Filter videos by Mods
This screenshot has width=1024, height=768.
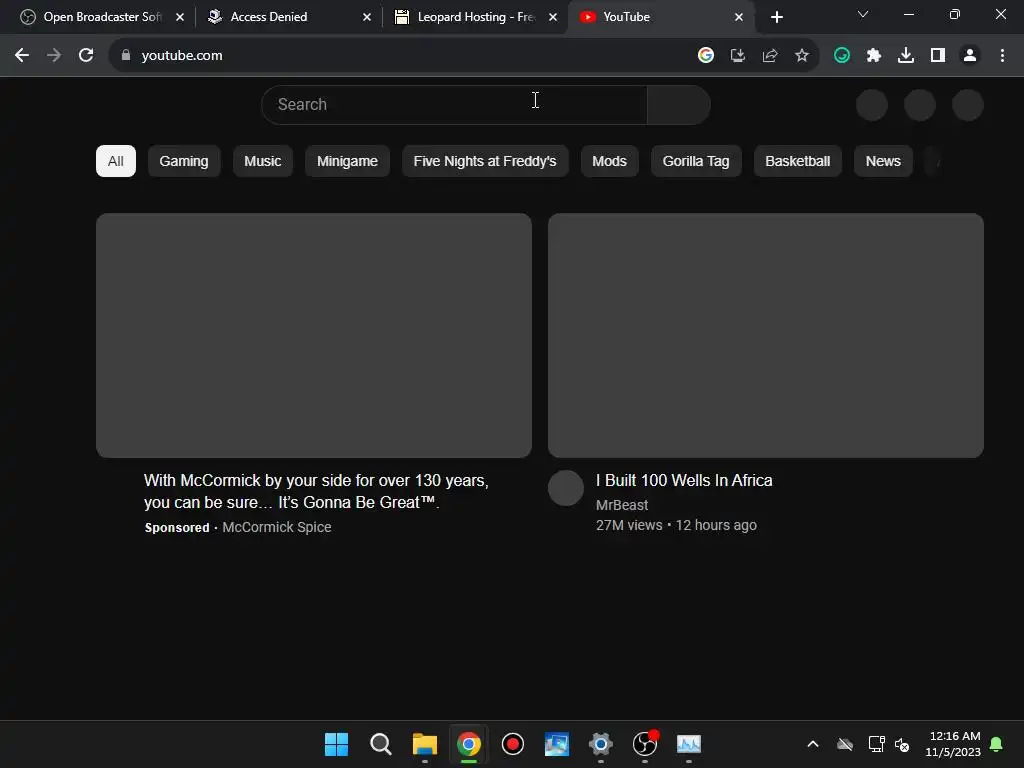coord(609,161)
